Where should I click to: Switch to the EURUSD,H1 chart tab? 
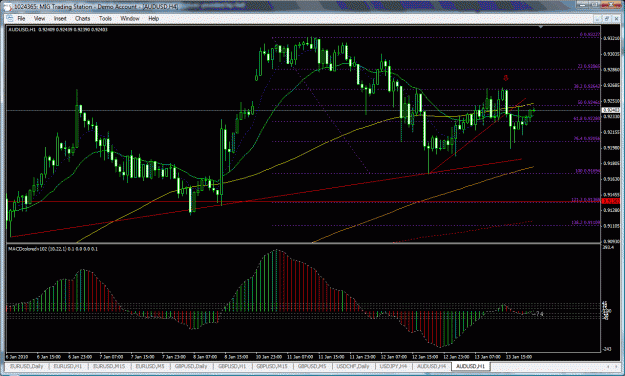click(68, 366)
